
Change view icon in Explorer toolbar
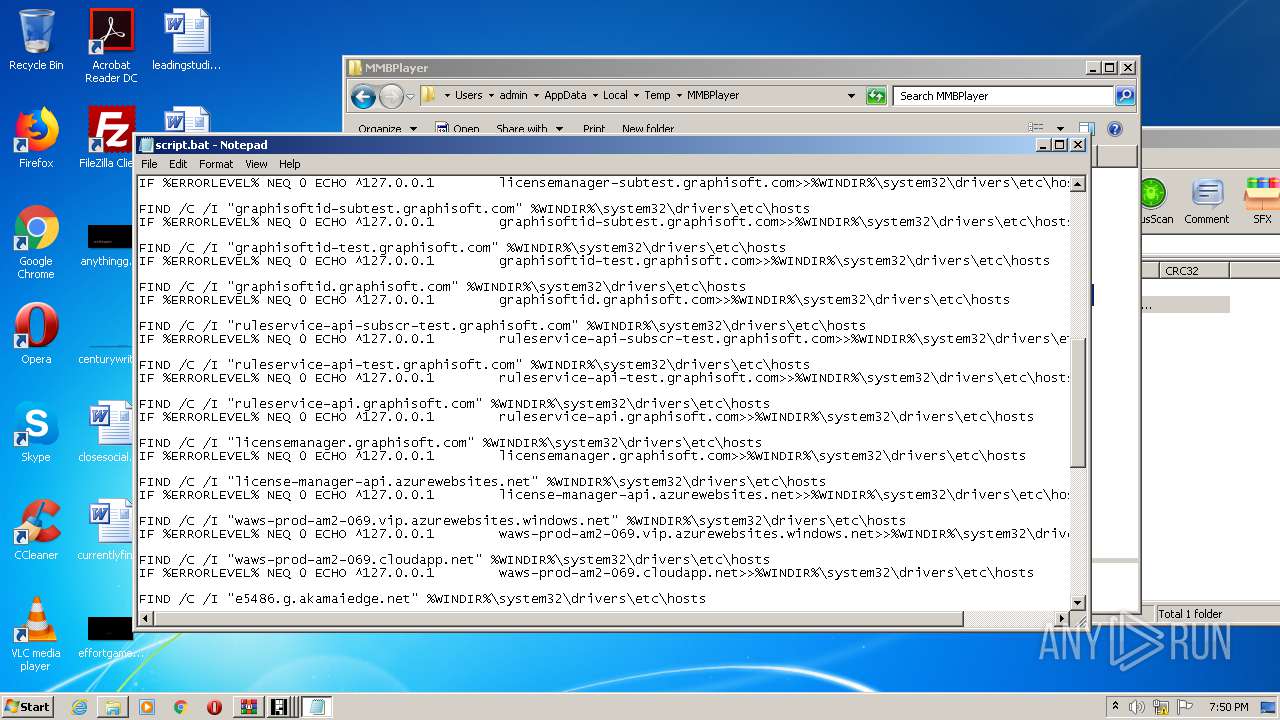(1036, 129)
